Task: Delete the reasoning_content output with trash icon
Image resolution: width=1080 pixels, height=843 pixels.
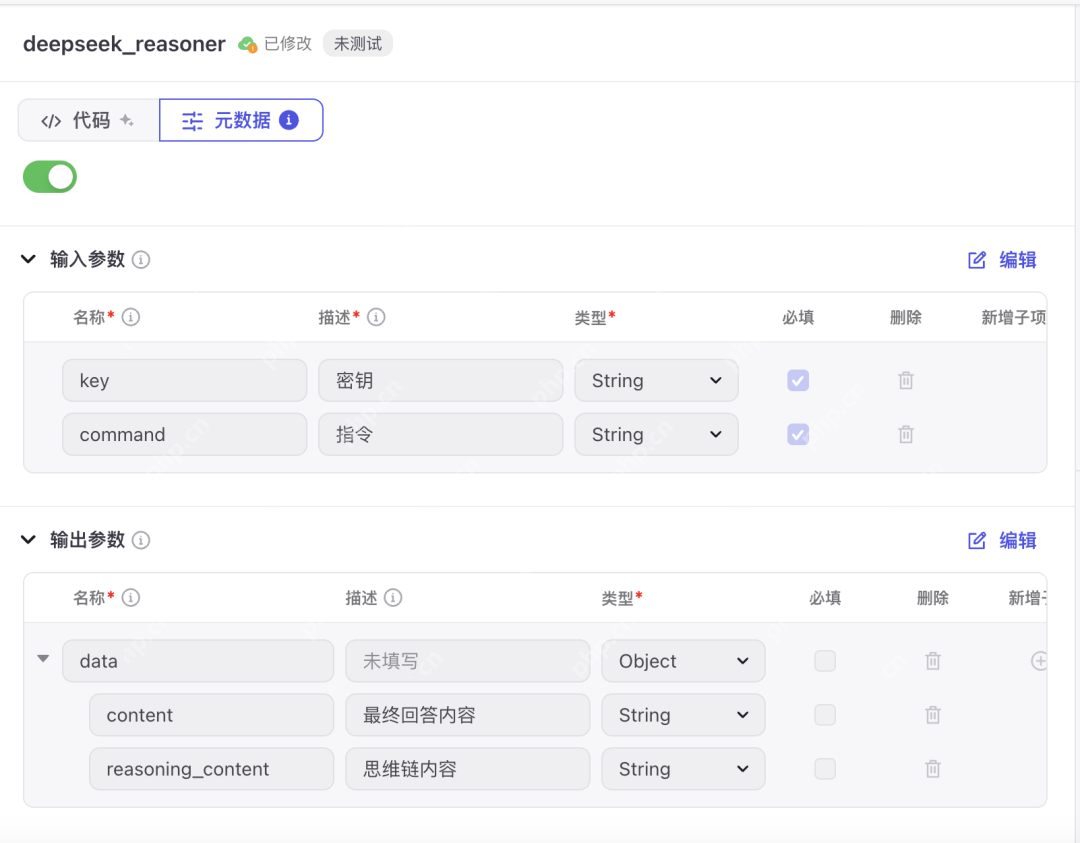Action: (x=933, y=769)
